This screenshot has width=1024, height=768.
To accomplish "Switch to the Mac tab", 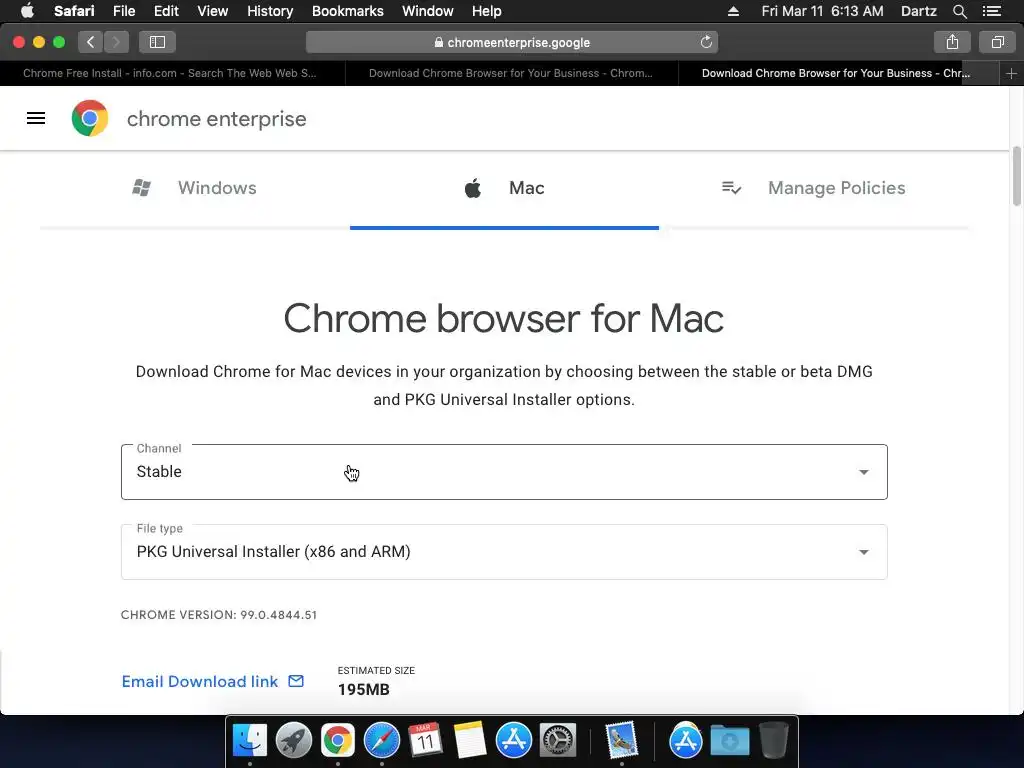I will [504, 188].
